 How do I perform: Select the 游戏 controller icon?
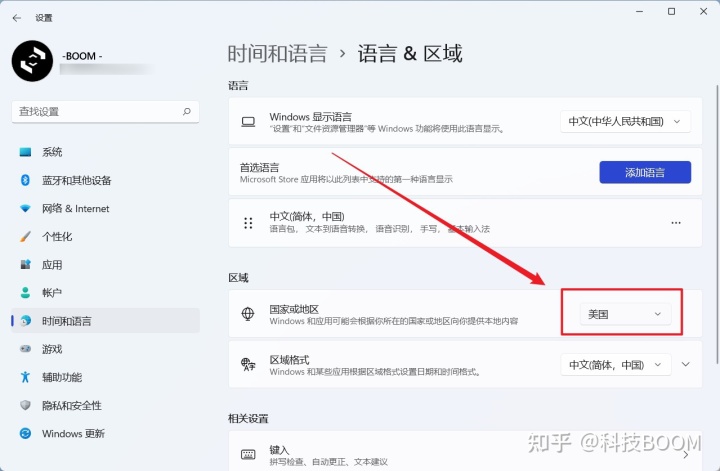point(25,349)
